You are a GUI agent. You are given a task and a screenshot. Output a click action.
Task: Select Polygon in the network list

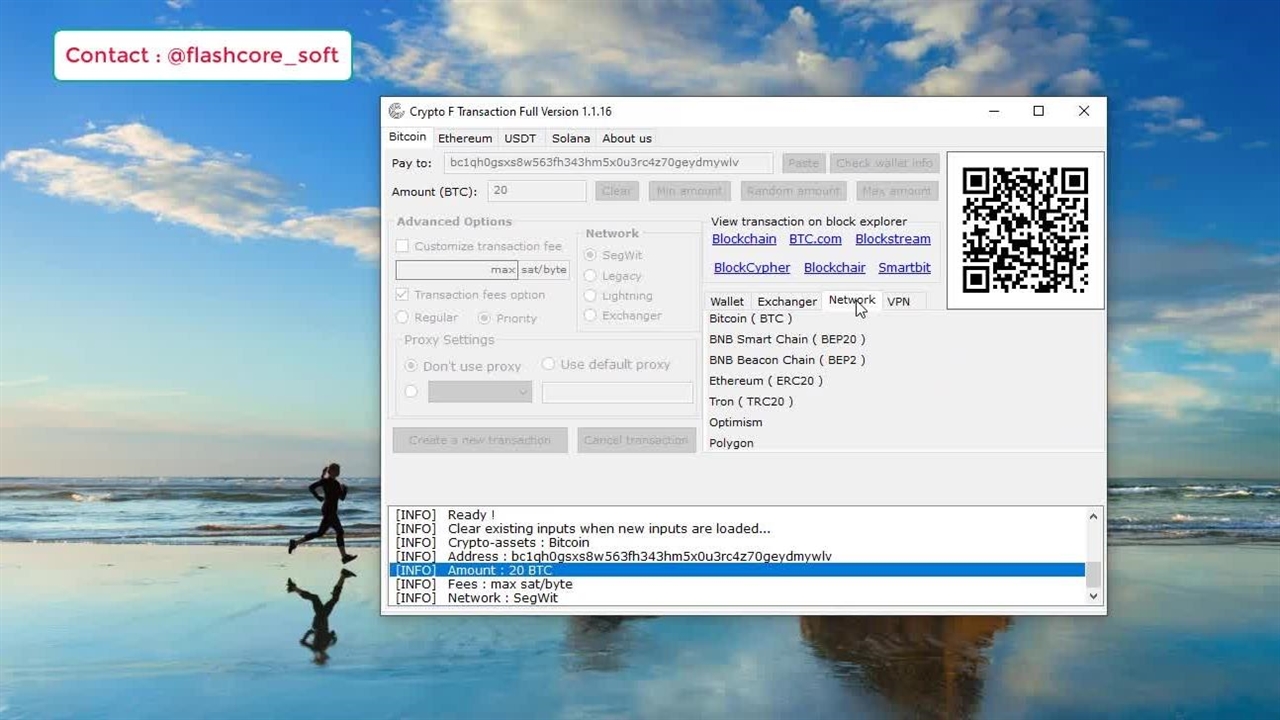[731, 443]
